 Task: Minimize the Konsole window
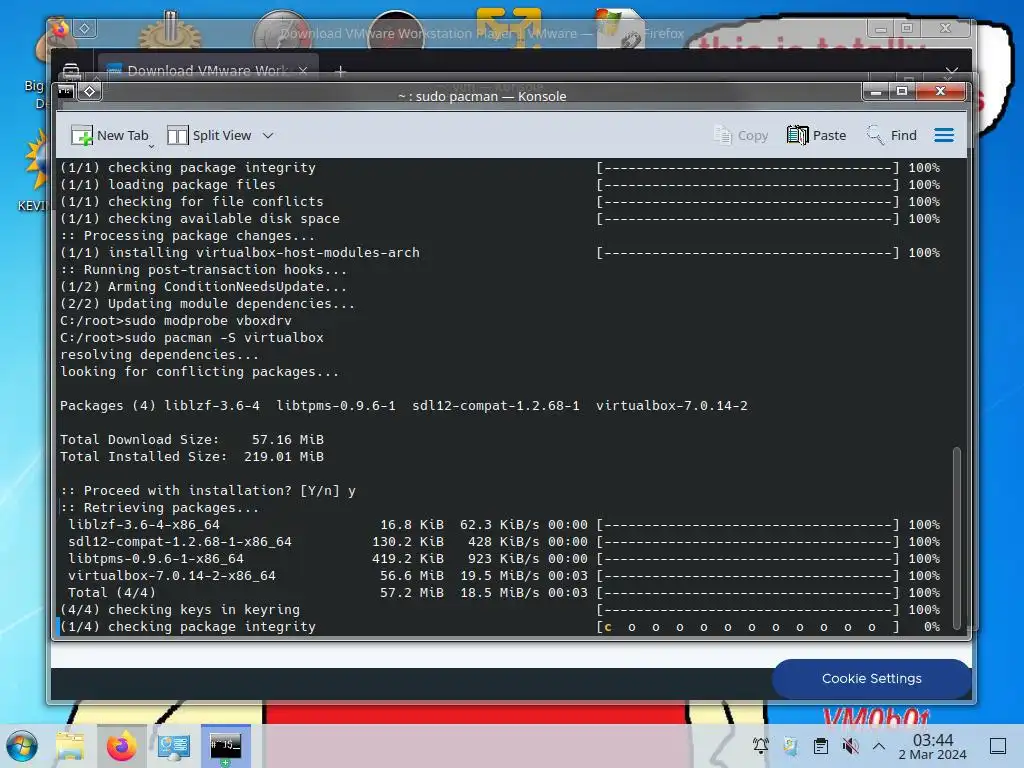point(876,91)
